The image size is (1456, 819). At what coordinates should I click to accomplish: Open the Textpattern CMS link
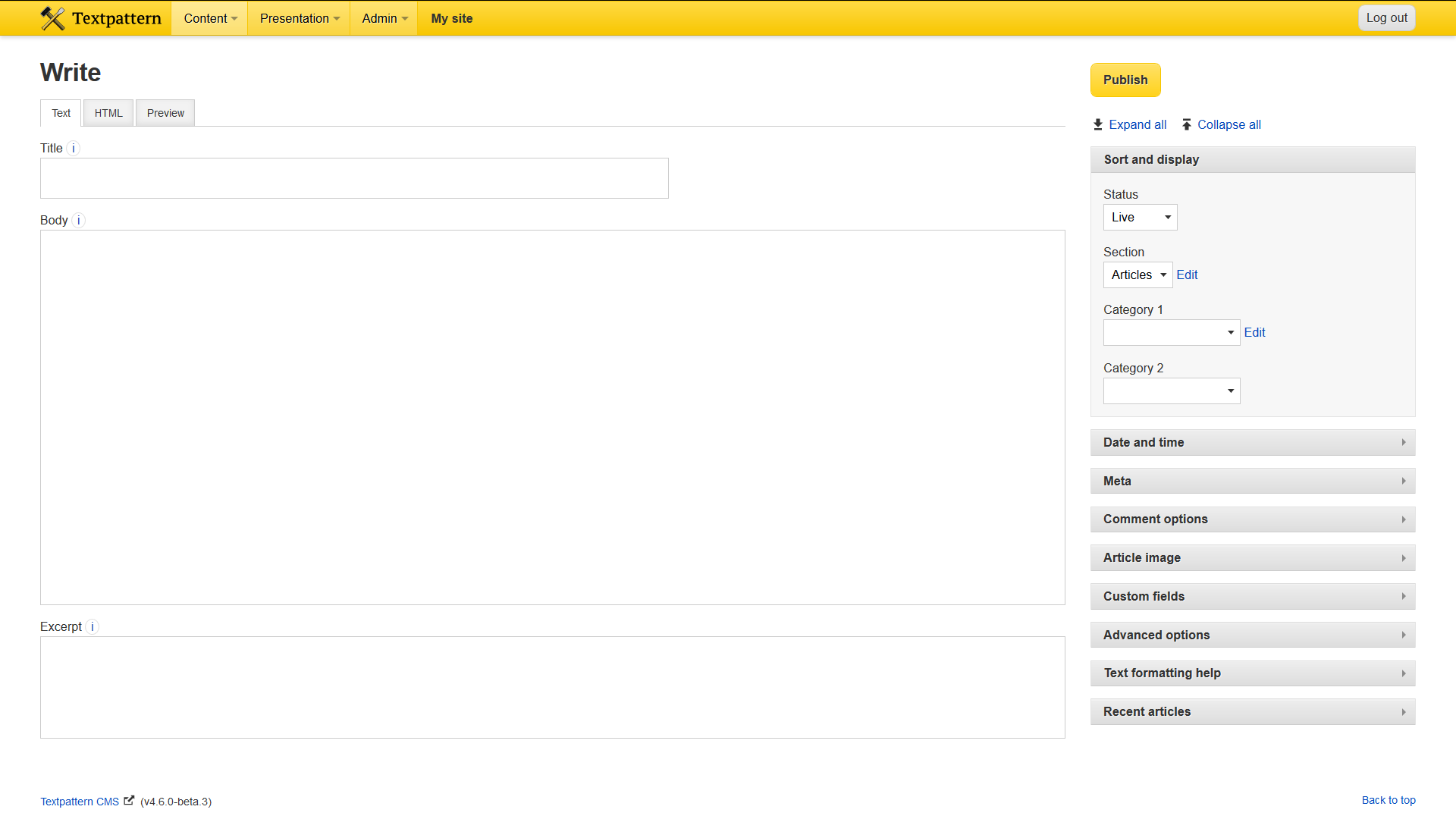coord(80,802)
